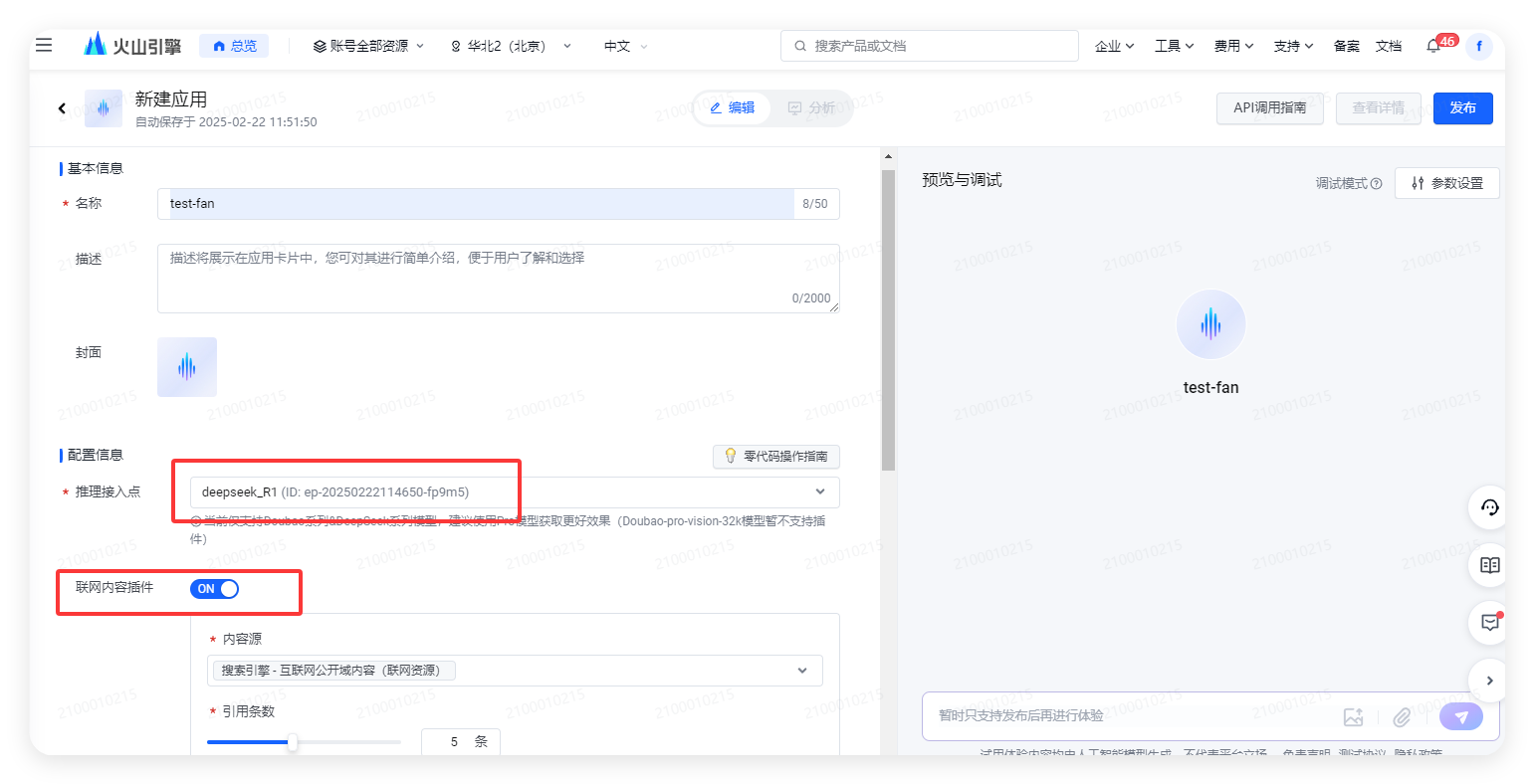Open the 中文 language dropdown
The width and height of the screenshot is (1534, 784).
pyautogui.click(x=625, y=46)
